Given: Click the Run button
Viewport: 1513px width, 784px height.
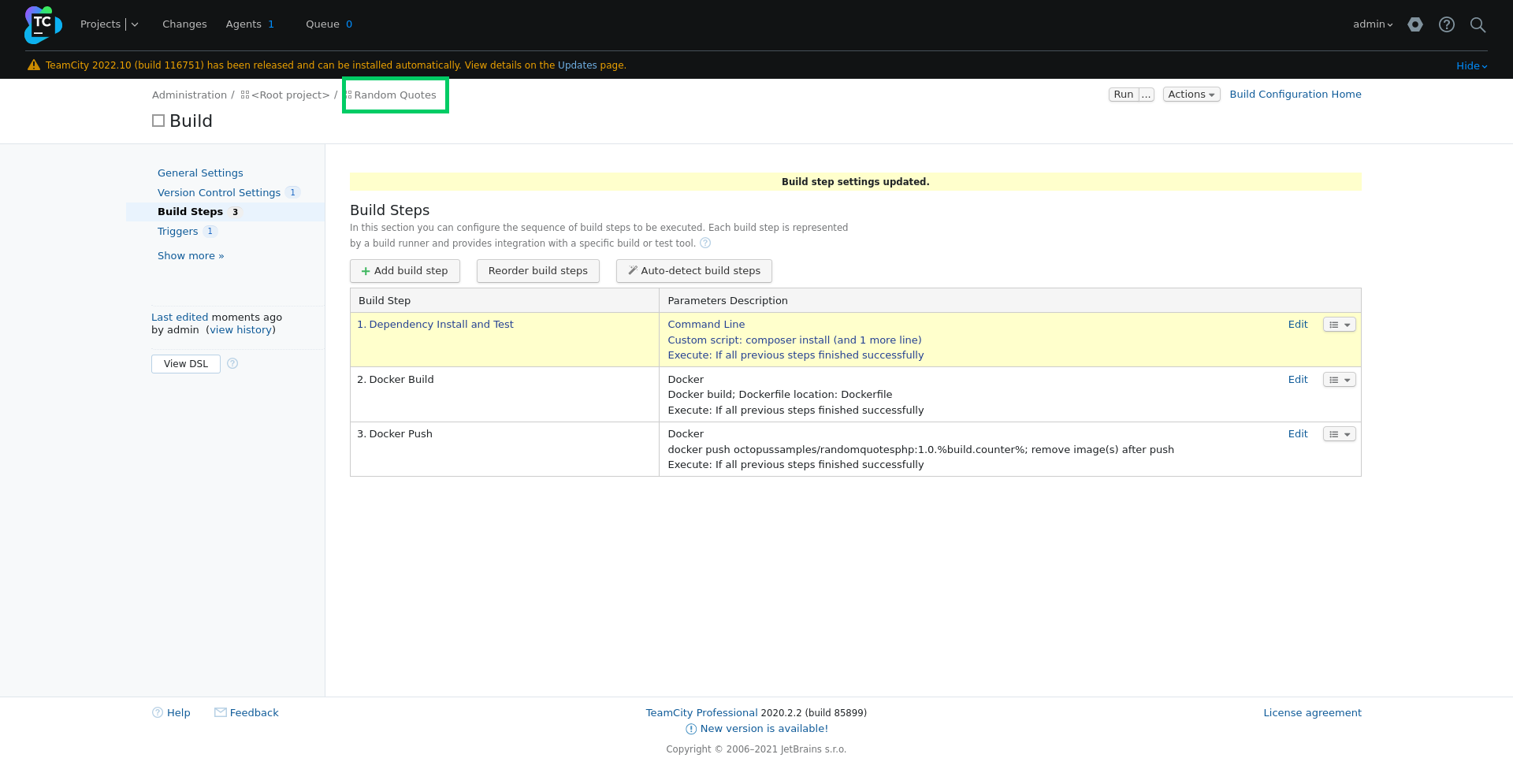Looking at the screenshot, I should [x=1124, y=95].
